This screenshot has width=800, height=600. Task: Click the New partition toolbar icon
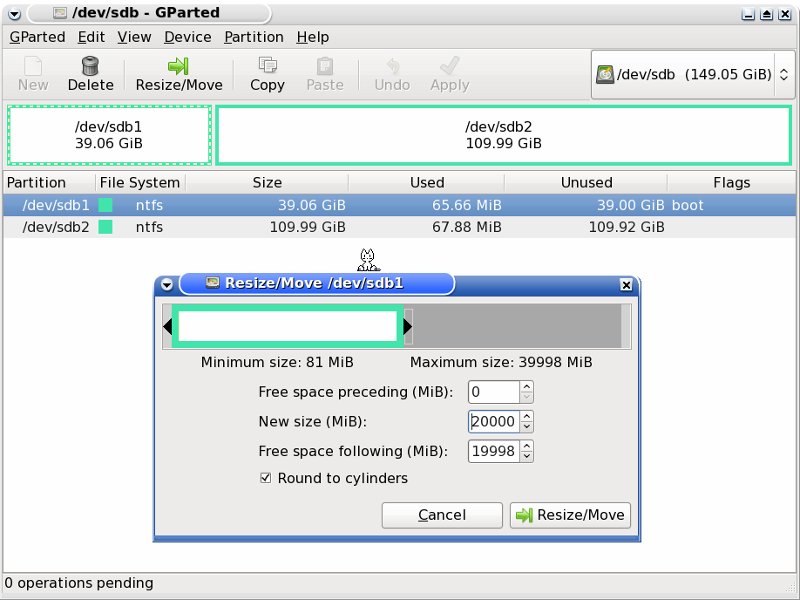click(33, 67)
